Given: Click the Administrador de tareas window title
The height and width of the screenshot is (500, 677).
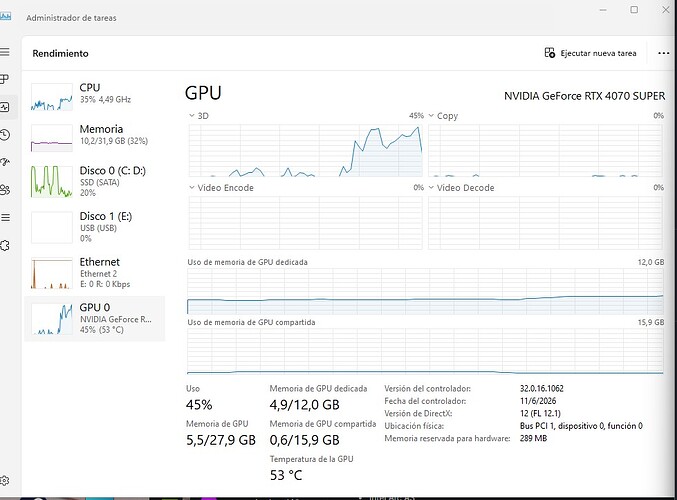Looking at the screenshot, I should click(x=71, y=18).
